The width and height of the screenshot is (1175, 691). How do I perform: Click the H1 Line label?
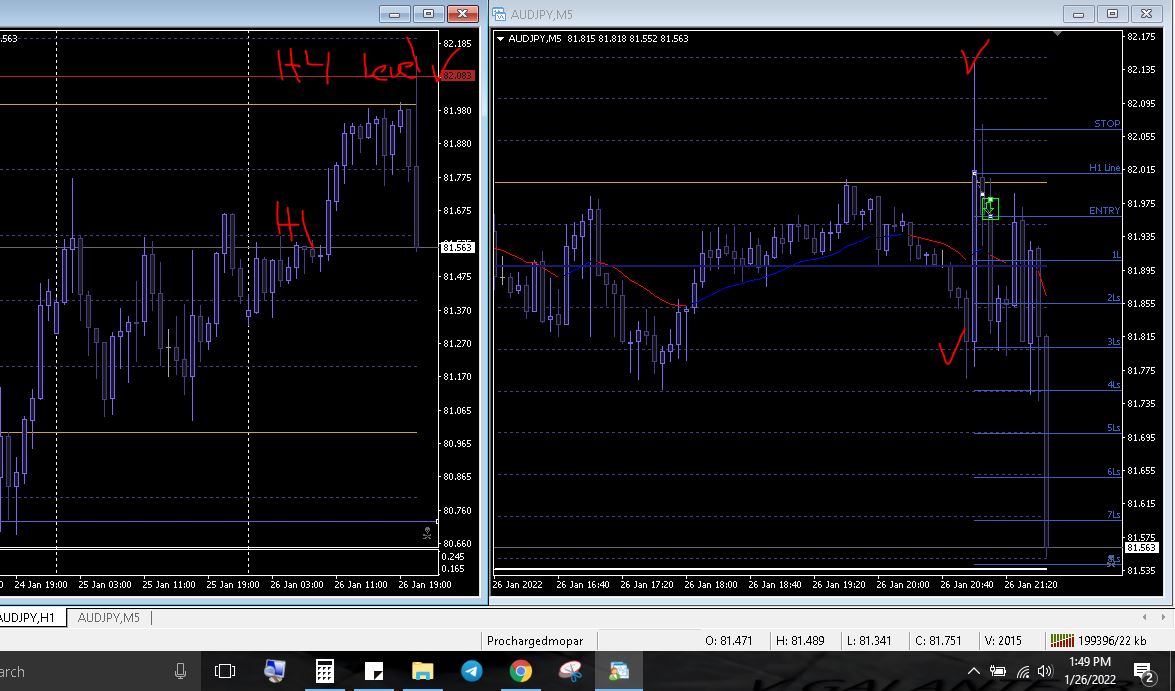1105,168
